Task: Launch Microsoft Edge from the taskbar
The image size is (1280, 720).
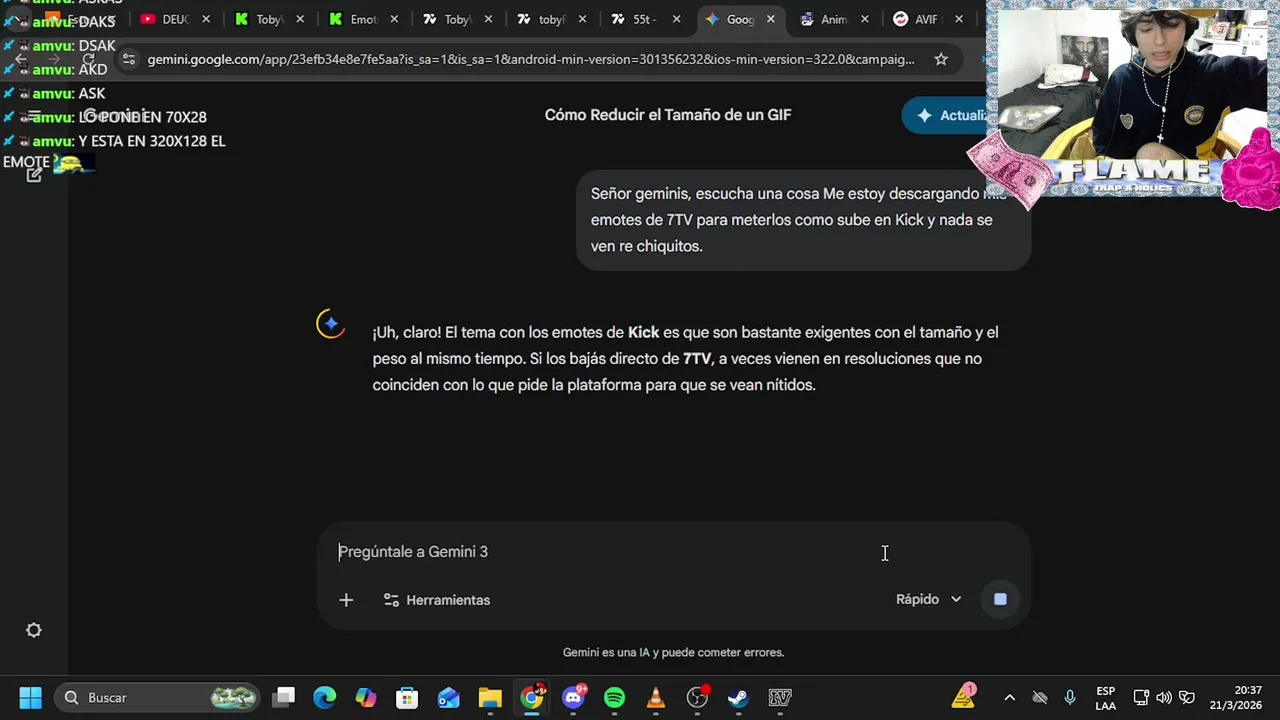Action: coord(325,697)
